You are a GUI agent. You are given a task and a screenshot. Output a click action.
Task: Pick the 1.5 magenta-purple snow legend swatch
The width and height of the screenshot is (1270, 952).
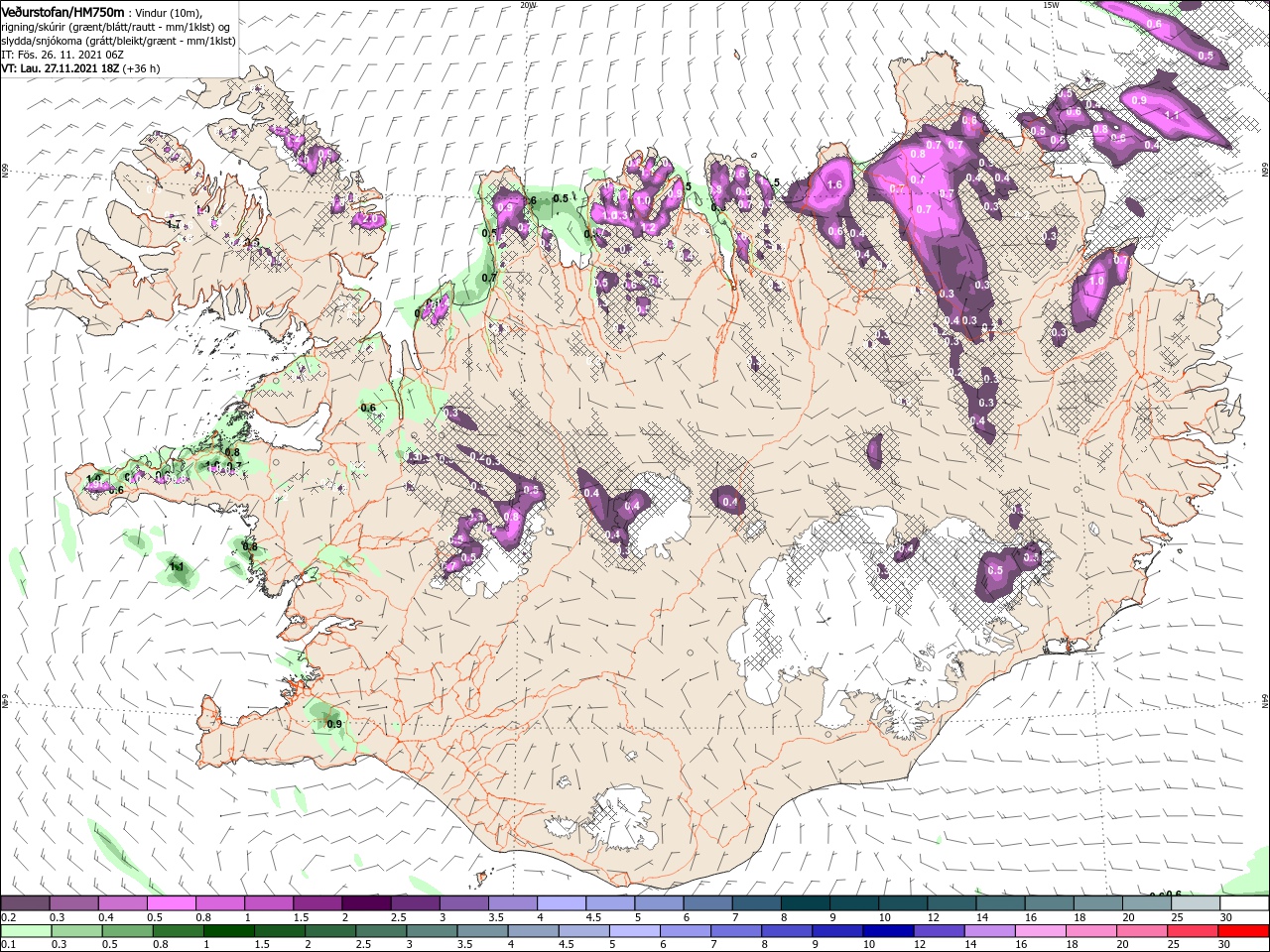(x=317, y=903)
